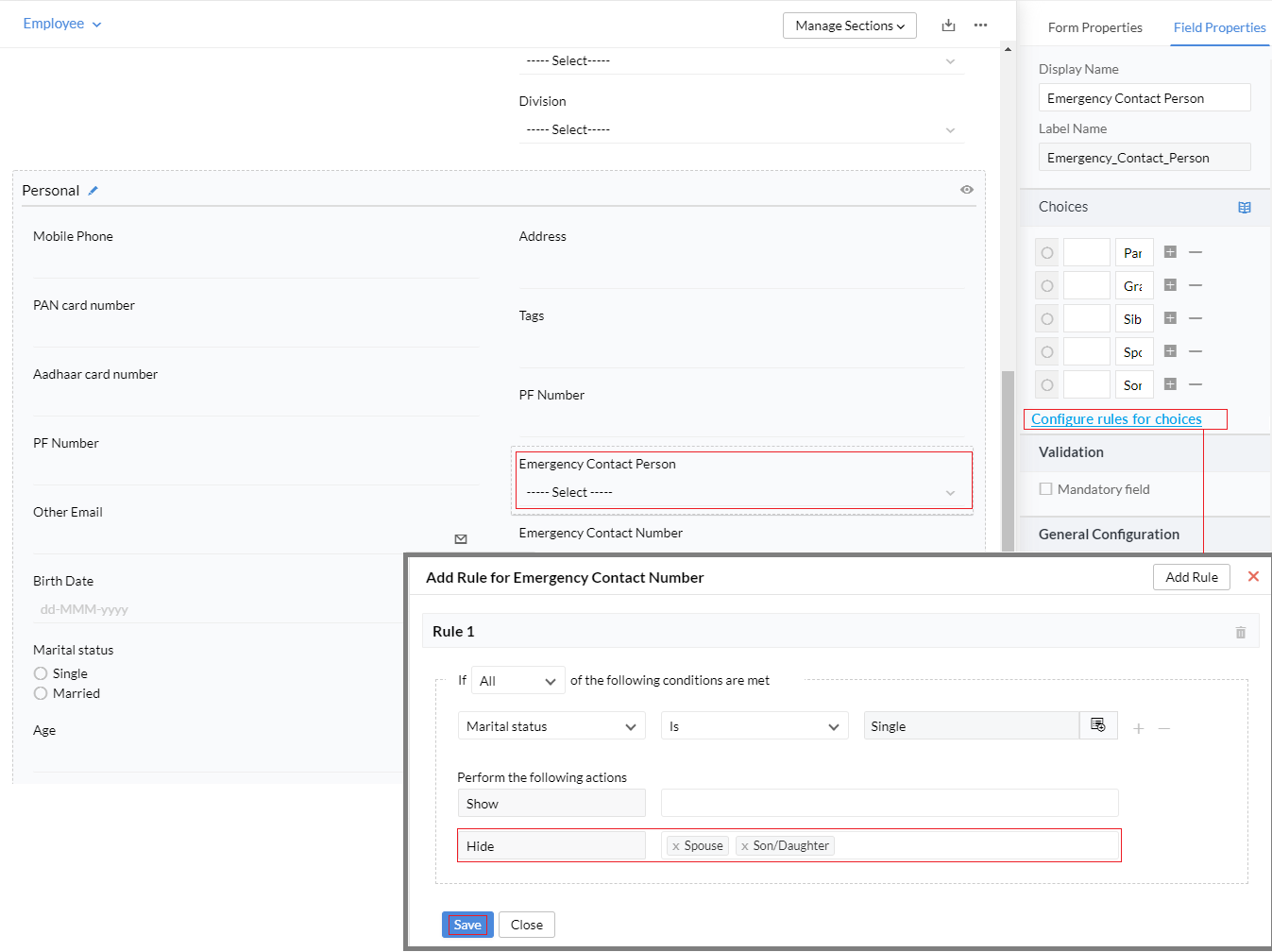Remove the Spo choice with minus icon
This screenshot has width=1272, height=952.
[1196, 351]
